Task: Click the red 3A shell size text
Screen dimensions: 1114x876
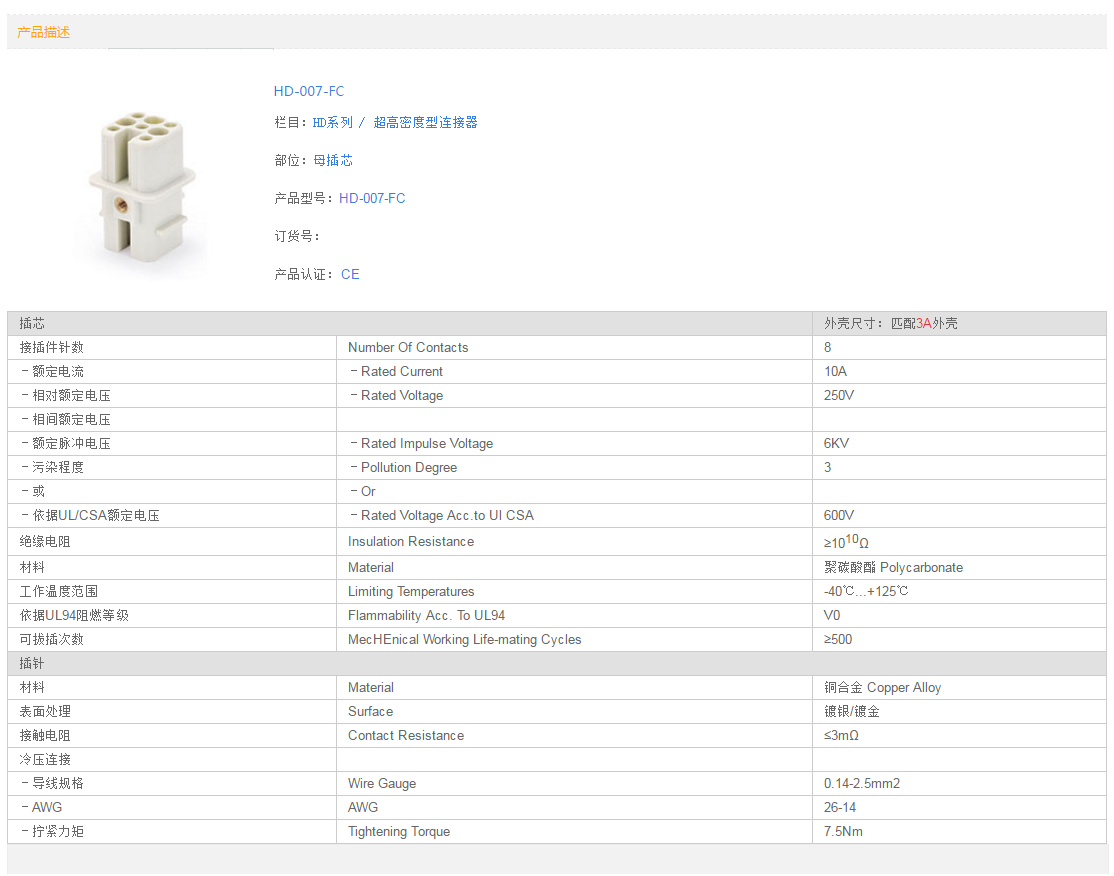Action: [x=924, y=323]
